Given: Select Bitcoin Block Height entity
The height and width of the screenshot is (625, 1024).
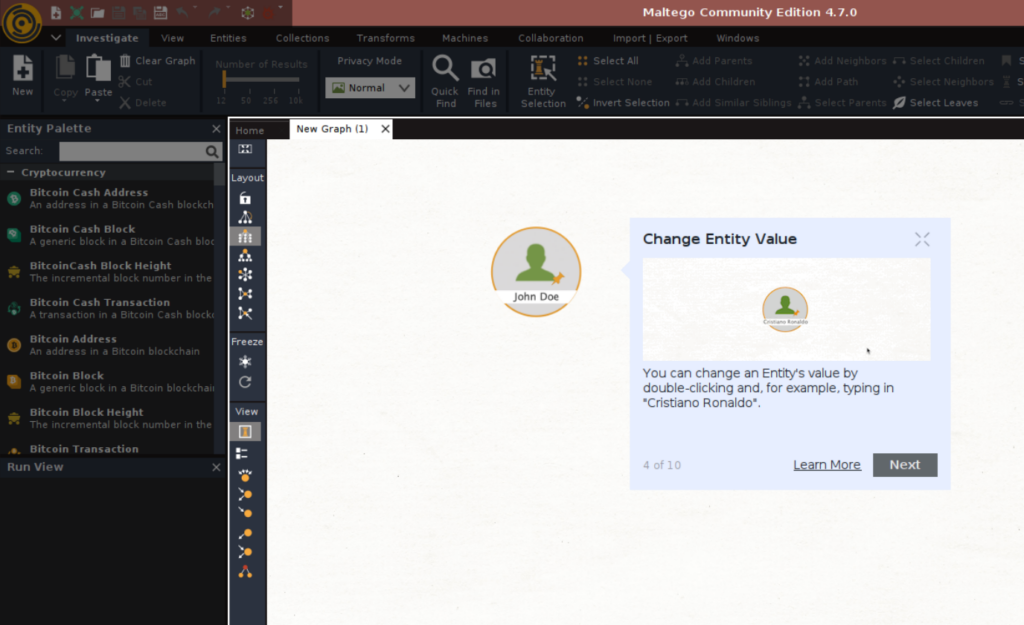Looking at the screenshot, I should pyautogui.click(x=108, y=418).
